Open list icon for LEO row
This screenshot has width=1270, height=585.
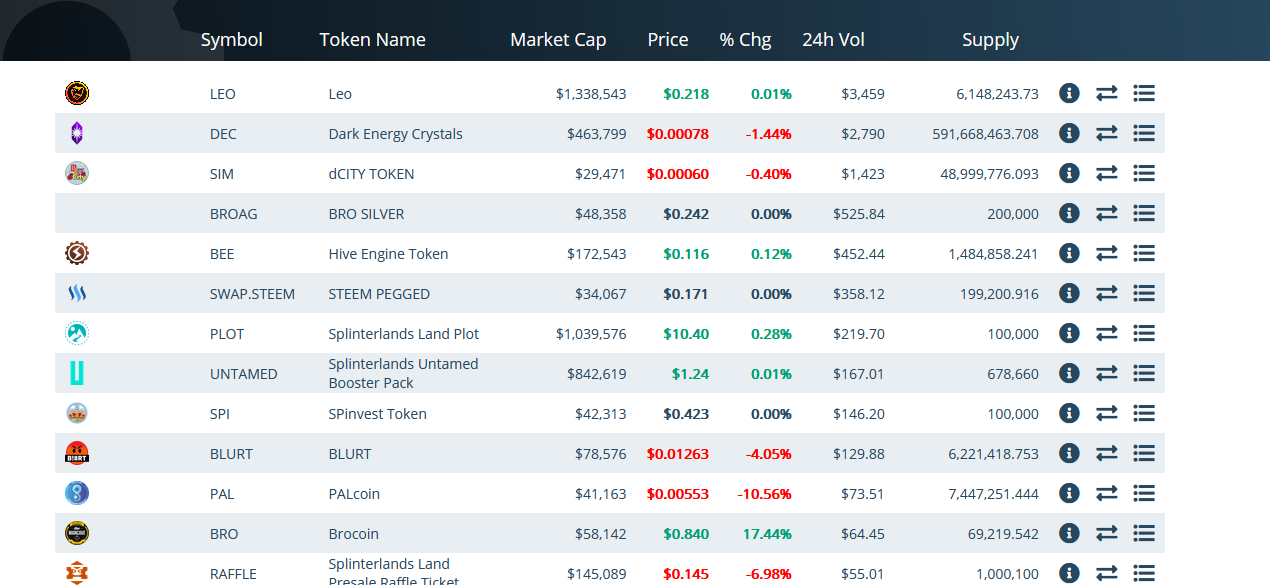1144,93
